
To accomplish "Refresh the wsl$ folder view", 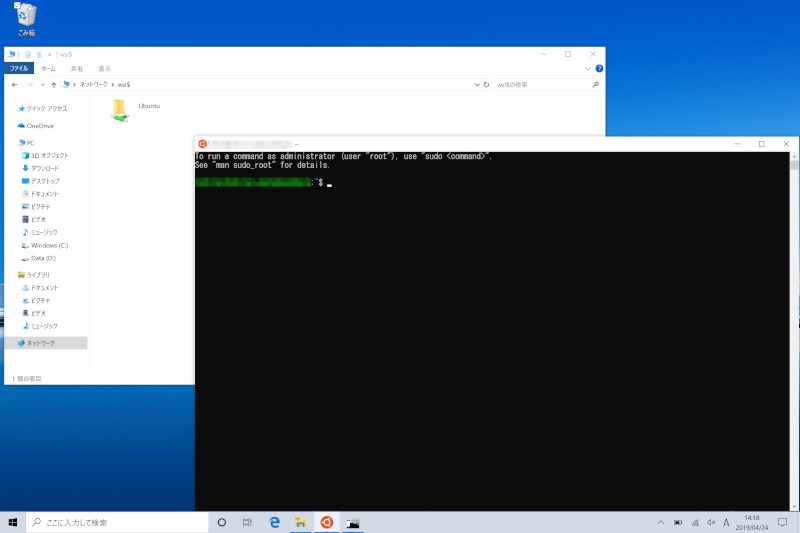I will tap(486, 85).
